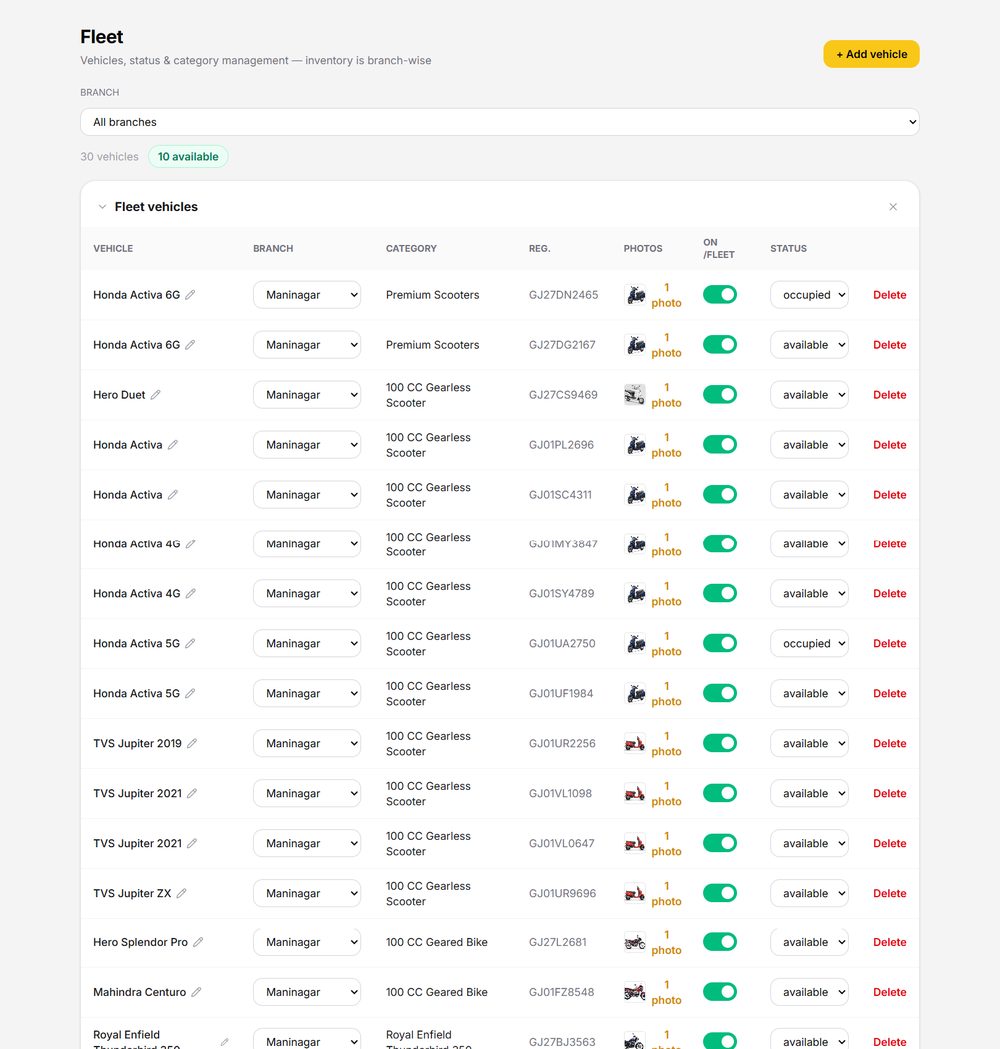Click the pencil icon beside Hero Duet
This screenshot has width=1000, height=1049.
pyautogui.click(x=155, y=395)
